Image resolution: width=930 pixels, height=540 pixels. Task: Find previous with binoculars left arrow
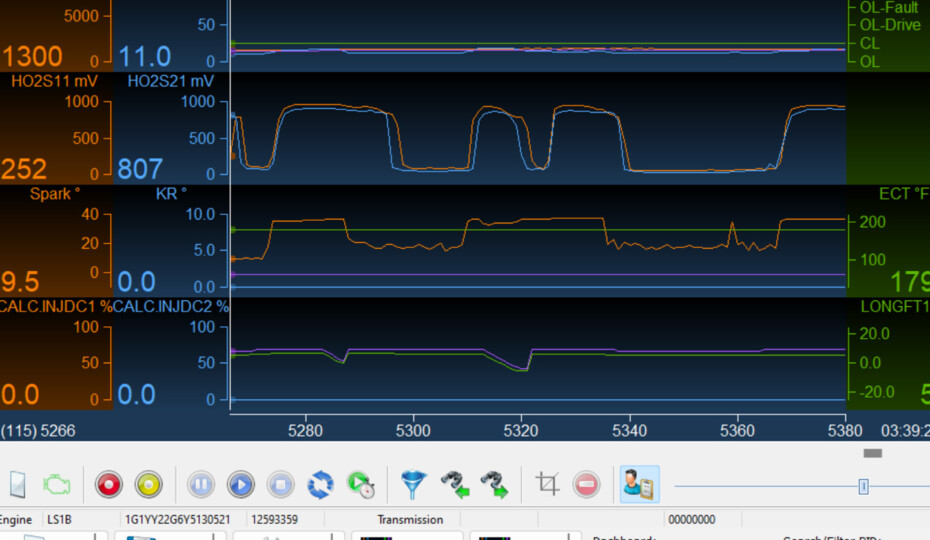pos(454,485)
